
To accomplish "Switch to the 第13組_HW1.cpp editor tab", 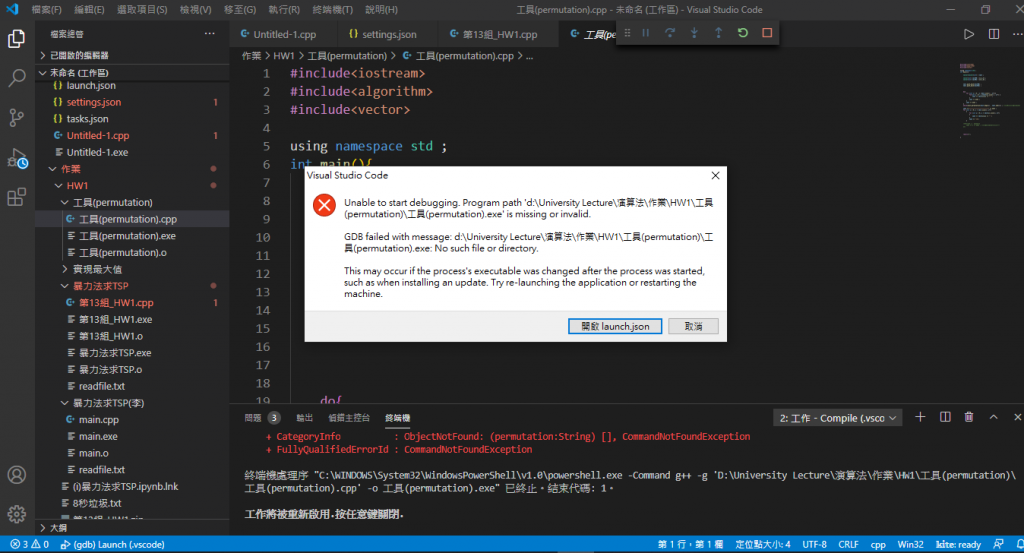I will click(499, 34).
